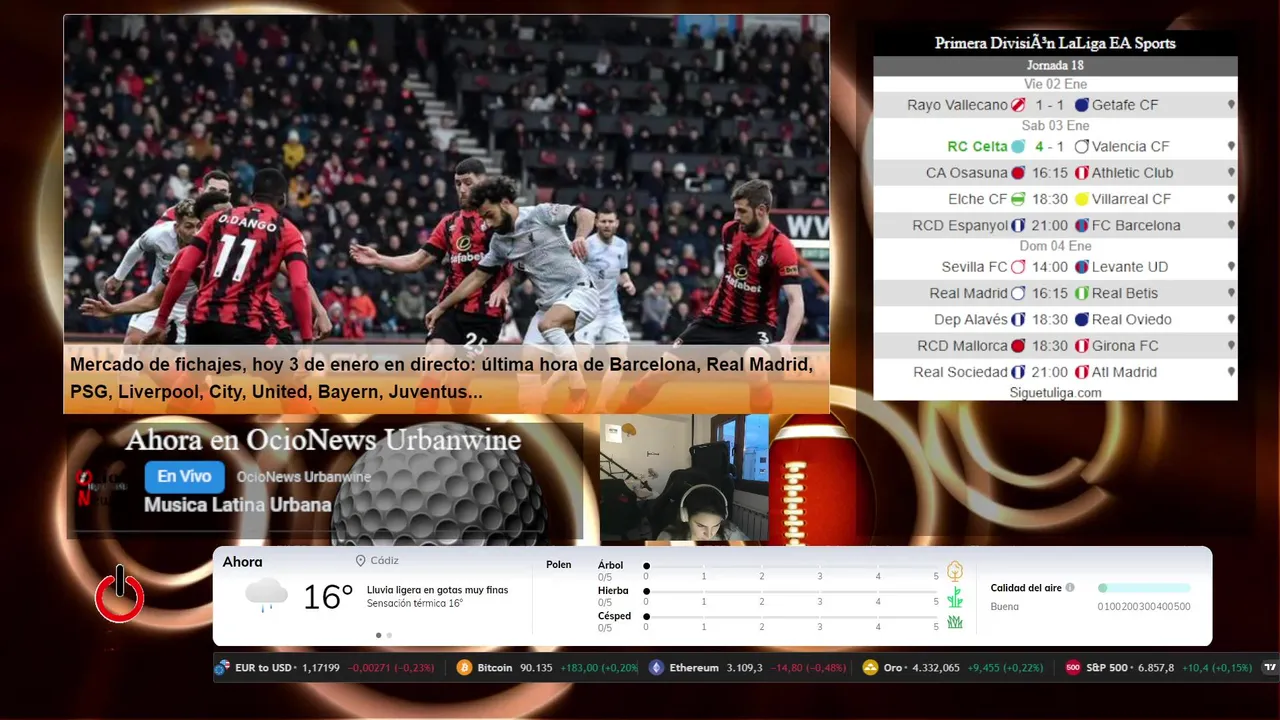Click the Athletic Club crest icon

[x=1082, y=173]
